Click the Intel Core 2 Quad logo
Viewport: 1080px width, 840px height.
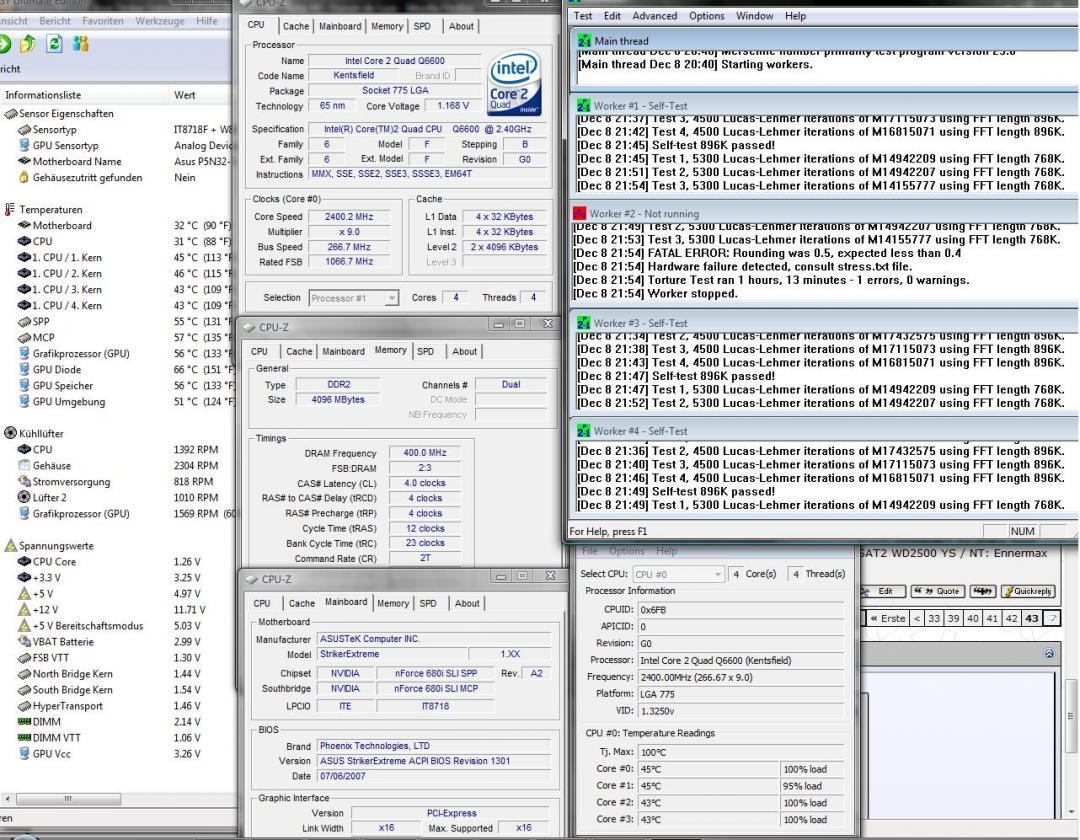tap(515, 84)
